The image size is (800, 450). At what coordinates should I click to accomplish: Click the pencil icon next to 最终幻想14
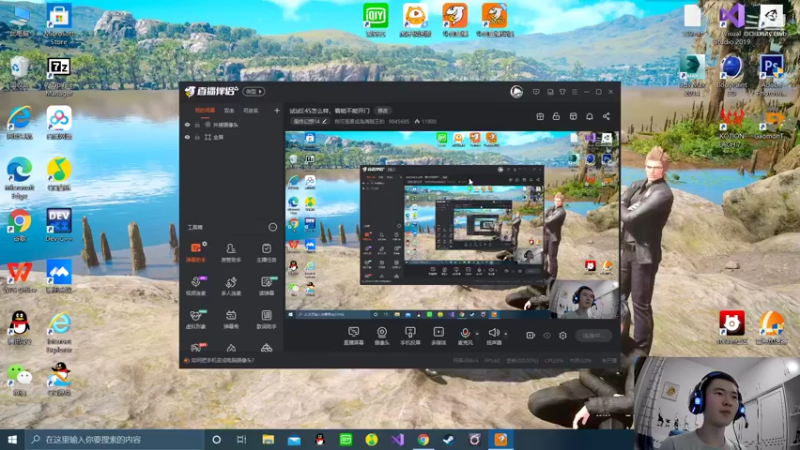click(324, 121)
